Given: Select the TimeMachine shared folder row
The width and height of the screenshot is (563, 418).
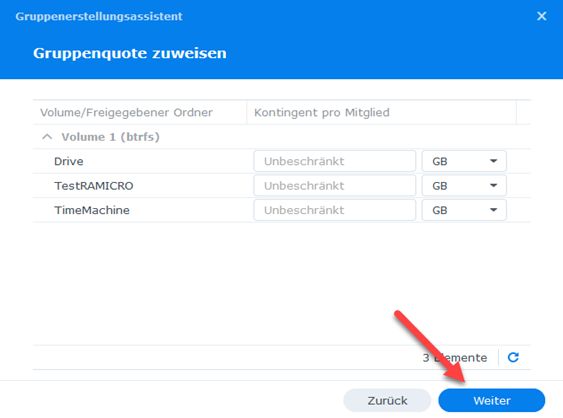Looking at the screenshot, I should [282, 210].
